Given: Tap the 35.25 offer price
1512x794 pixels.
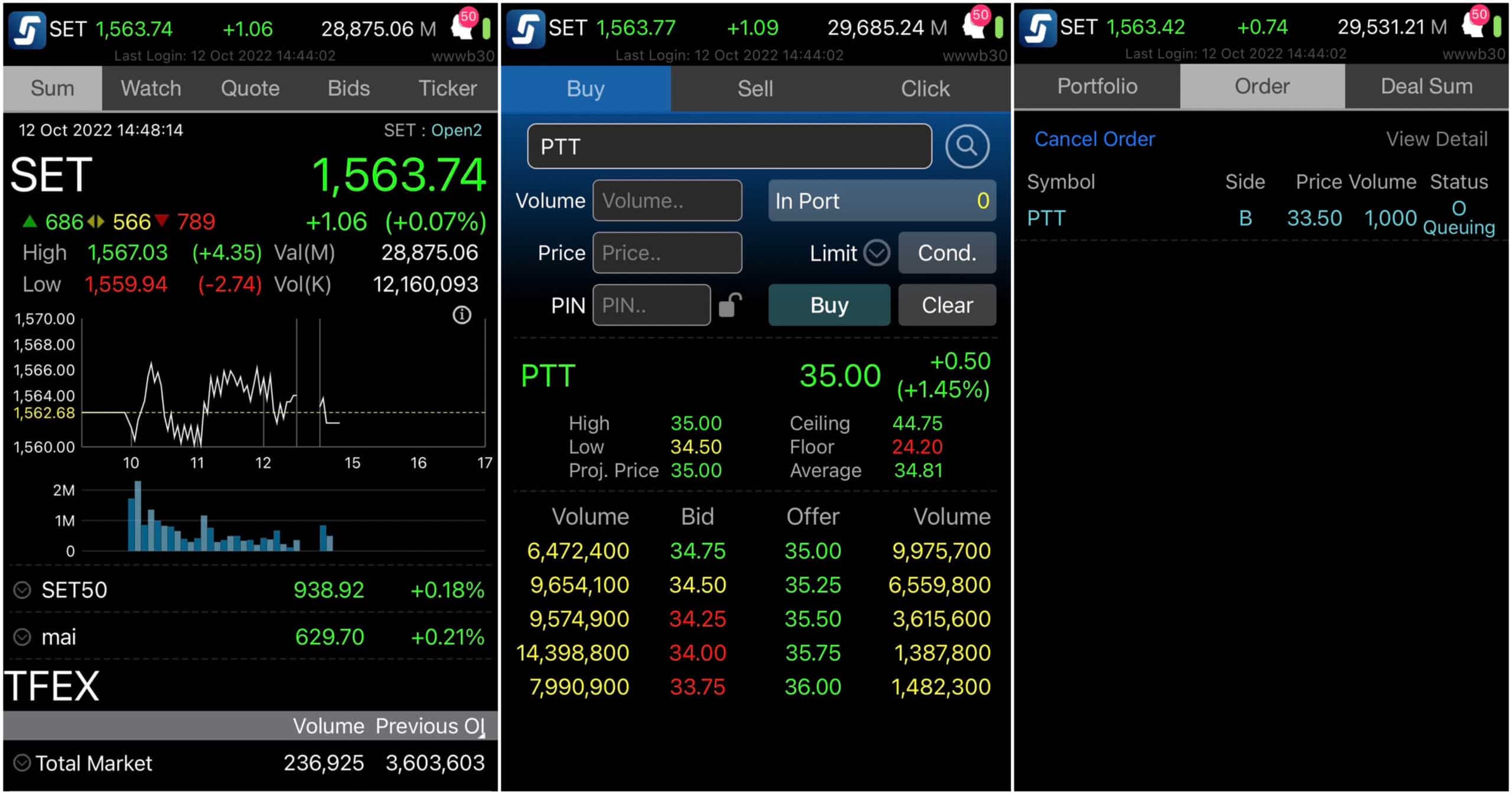Looking at the screenshot, I should point(813,585).
